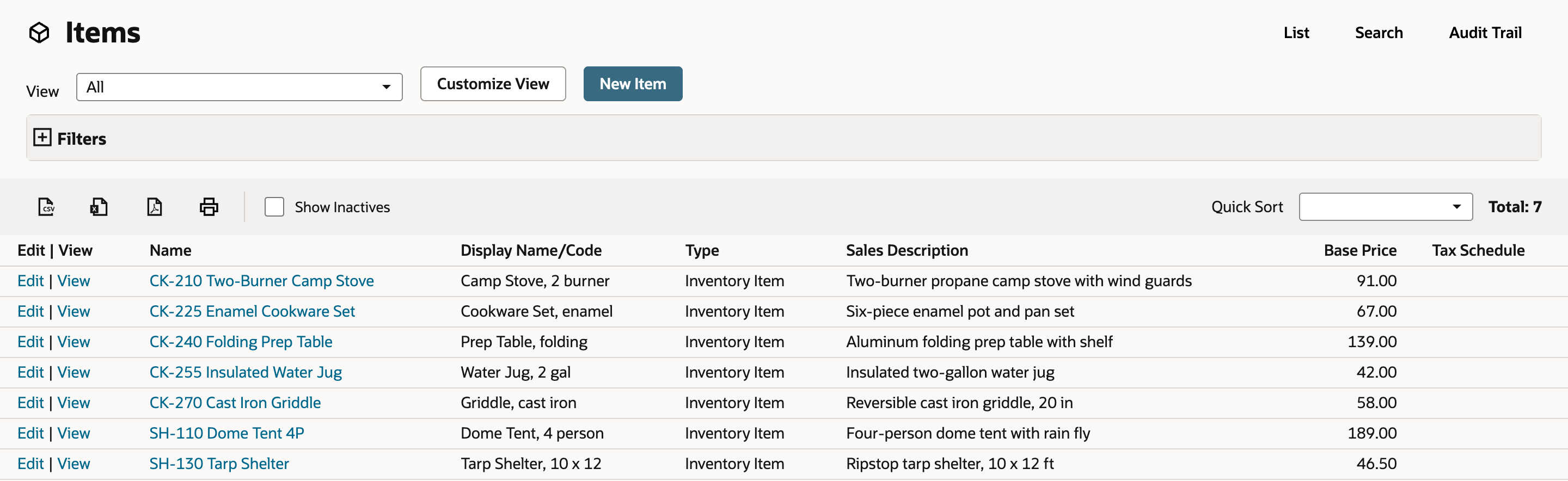This screenshot has width=1568, height=481.
Task: Export the list to Excel
Action: [99, 207]
